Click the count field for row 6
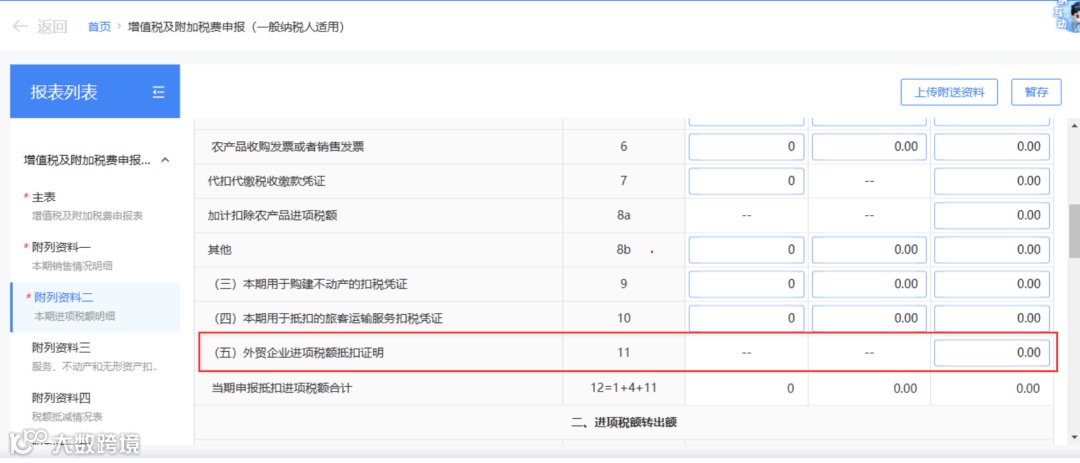This screenshot has height=463, width=1080. click(x=747, y=147)
